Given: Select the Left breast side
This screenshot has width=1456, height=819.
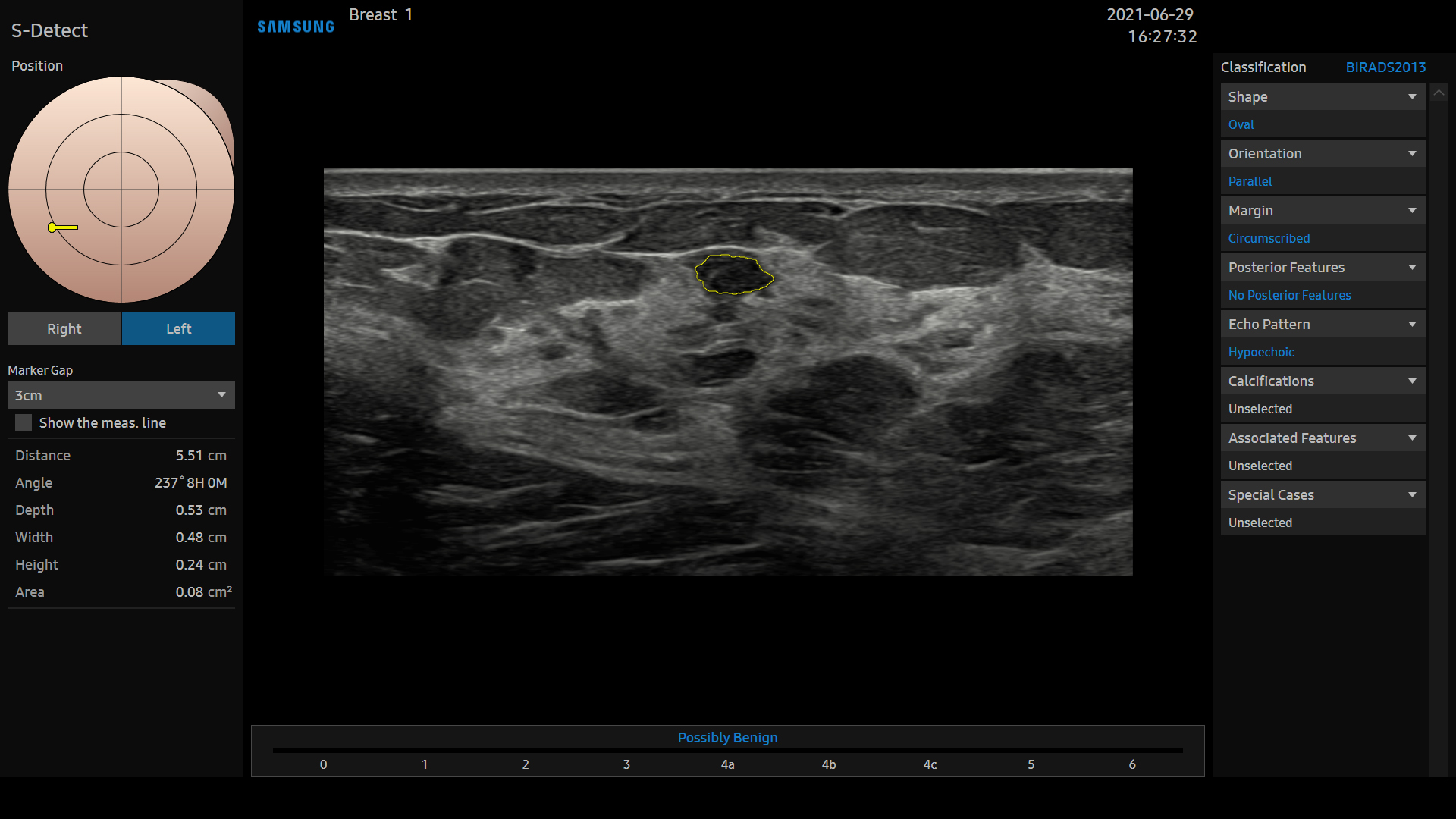Looking at the screenshot, I should click(x=178, y=328).
